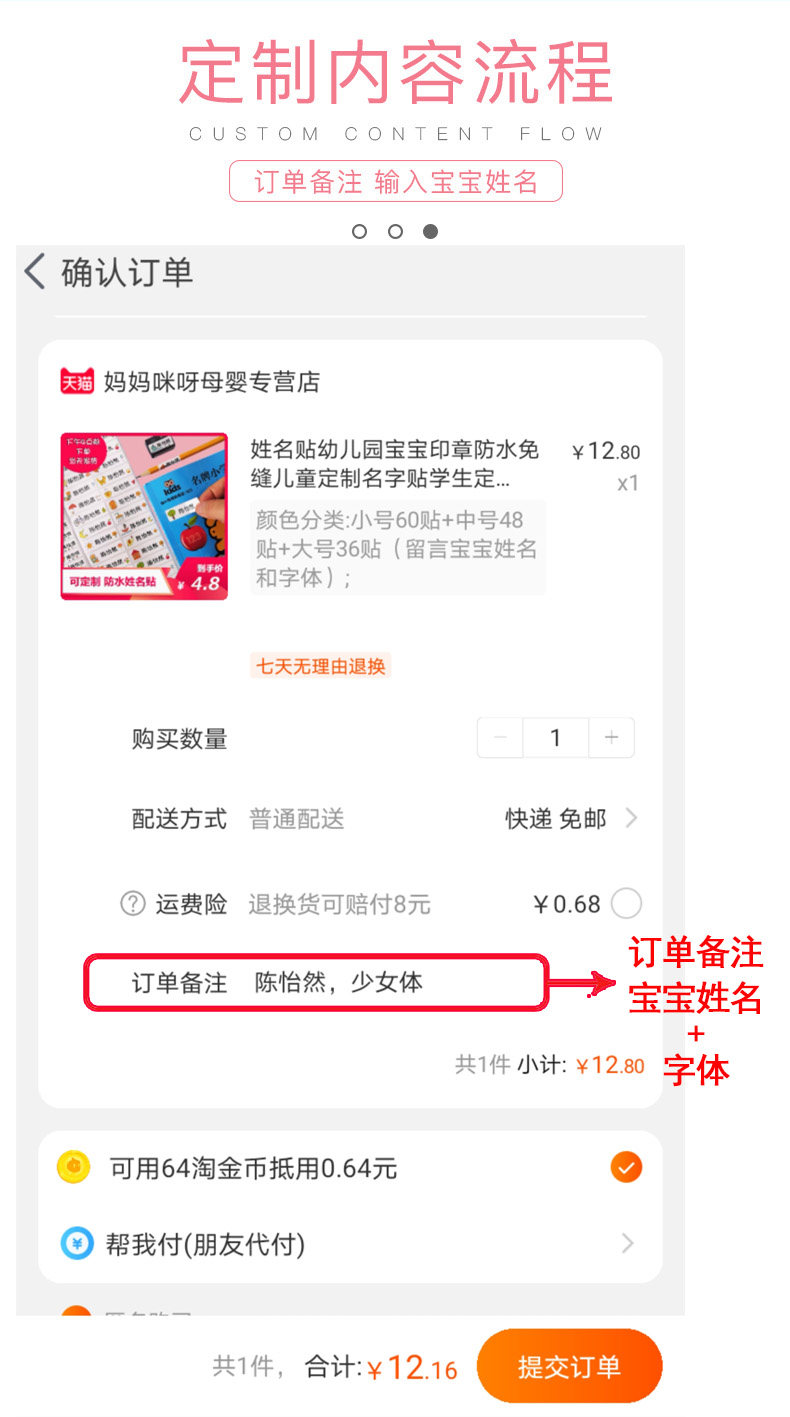Tap the 七天无理由退换 return policy tag
790x1417 pixels.
point(320,666)
